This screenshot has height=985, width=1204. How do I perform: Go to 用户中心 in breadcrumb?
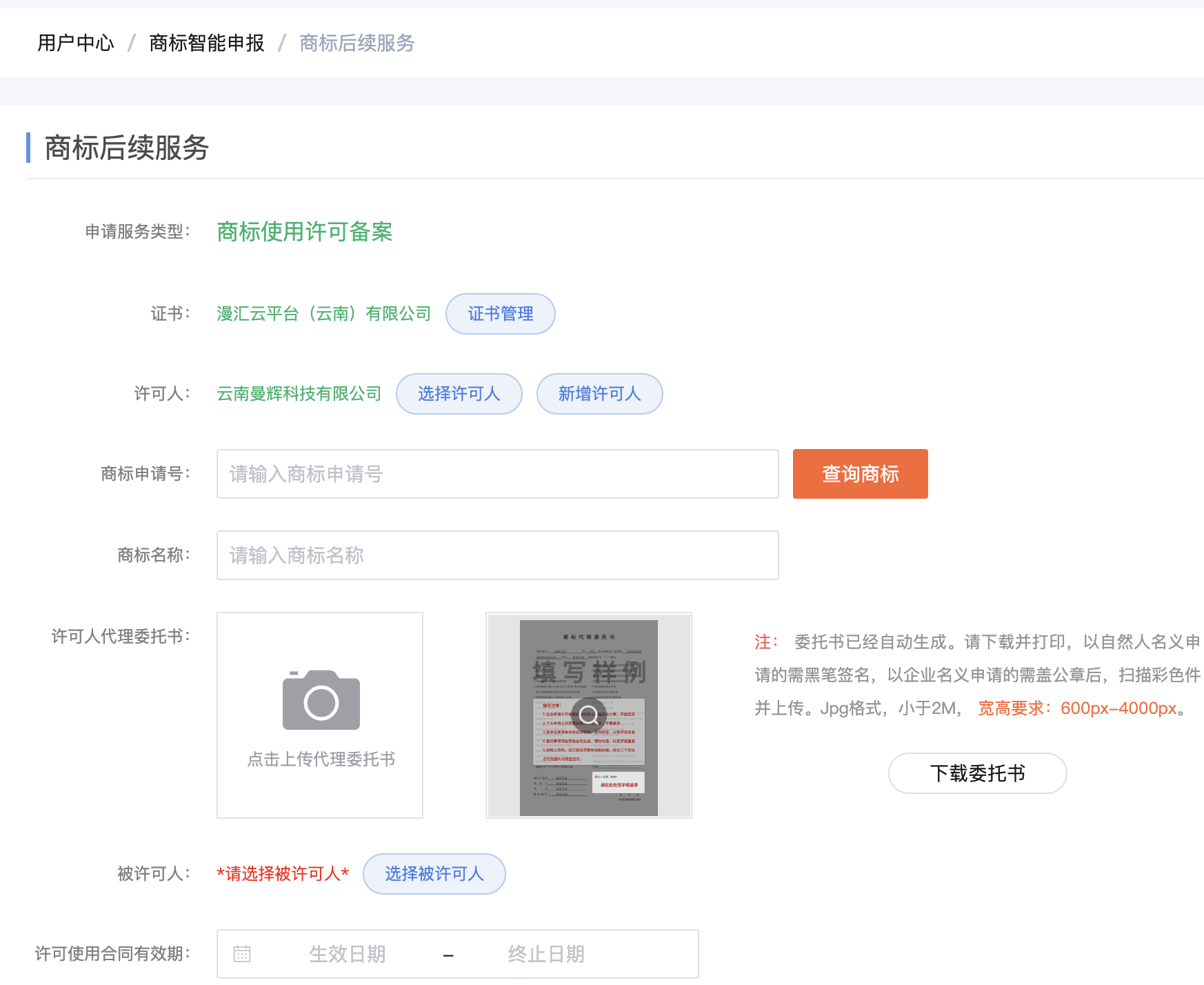point(76,43)
